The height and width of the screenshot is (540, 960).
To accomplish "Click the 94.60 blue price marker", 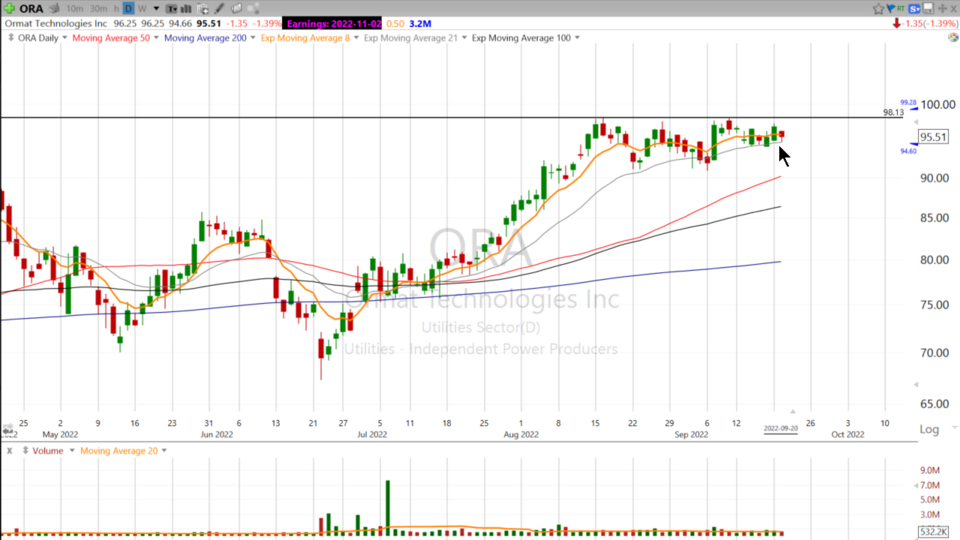I will coord(908,151).
